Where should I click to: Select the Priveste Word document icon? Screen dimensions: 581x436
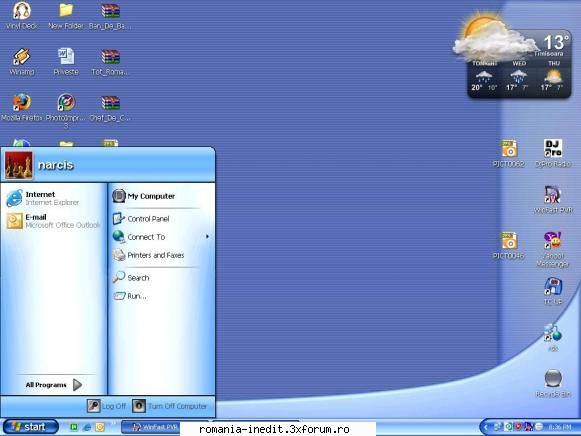coord(66,61)
